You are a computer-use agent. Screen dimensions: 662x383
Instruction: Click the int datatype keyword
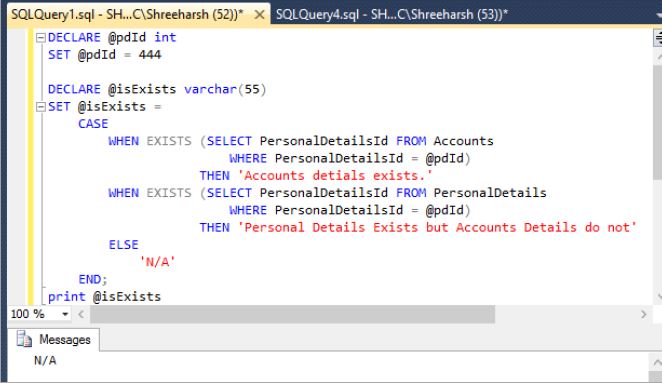click(165, 38)
